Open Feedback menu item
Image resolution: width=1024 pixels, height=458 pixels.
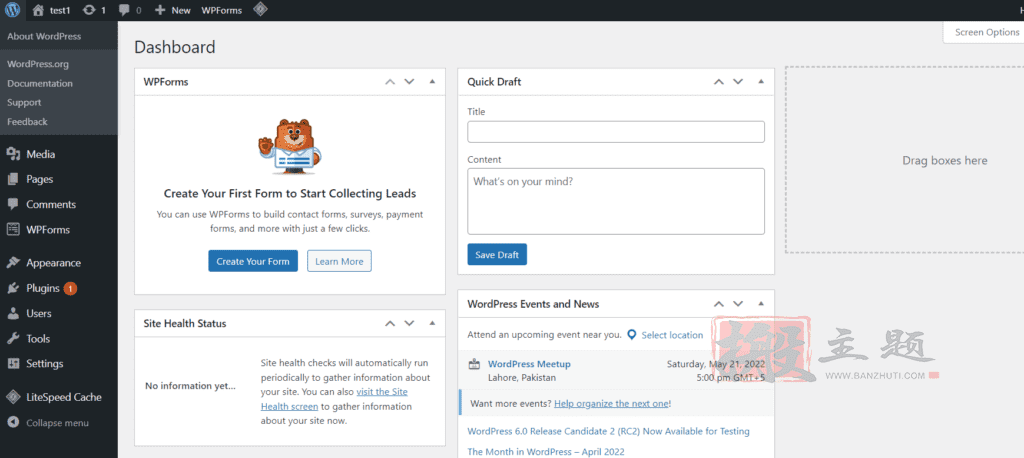click(x=27, y=122)
